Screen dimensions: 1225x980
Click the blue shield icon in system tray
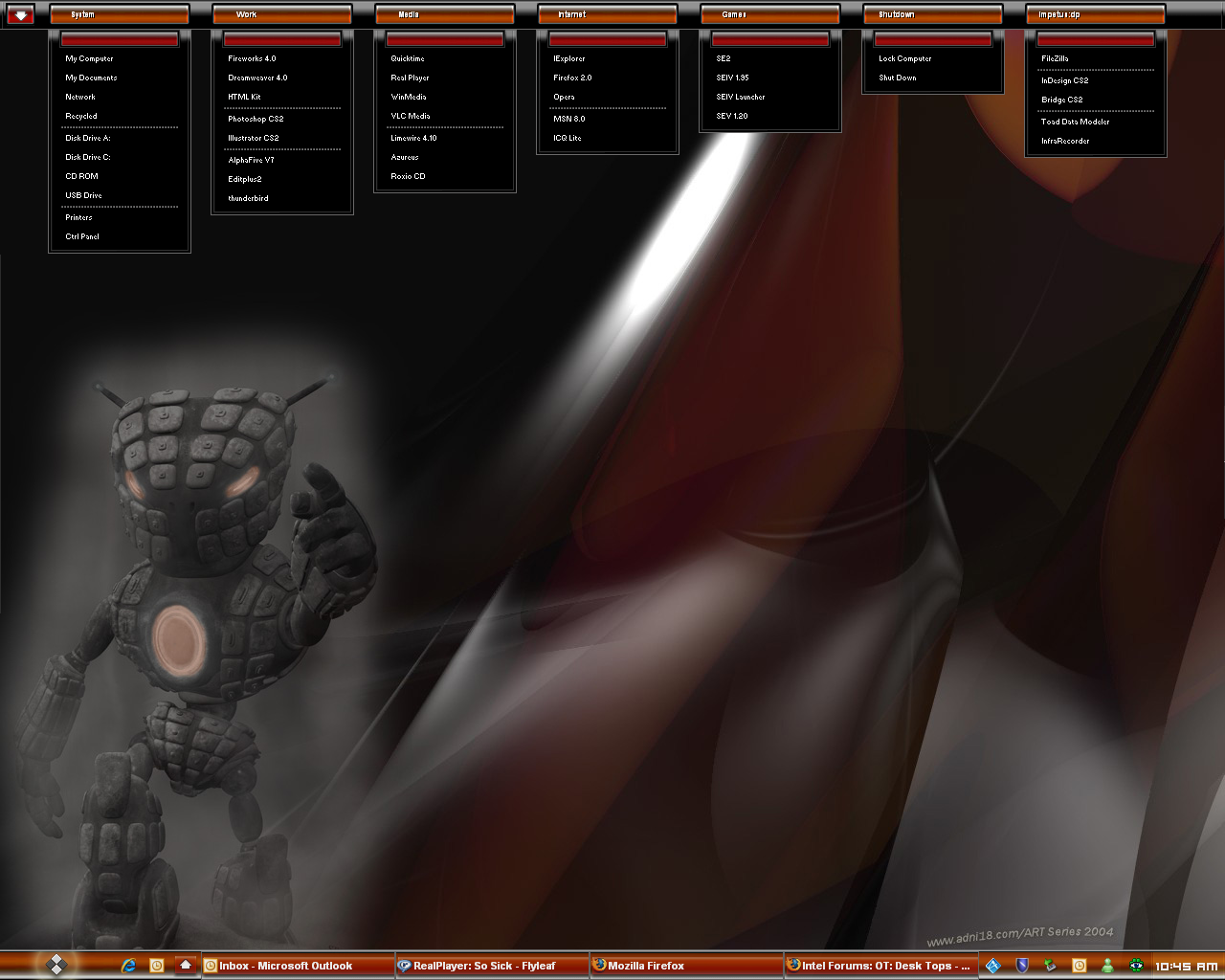click(x=1022, y=966)
